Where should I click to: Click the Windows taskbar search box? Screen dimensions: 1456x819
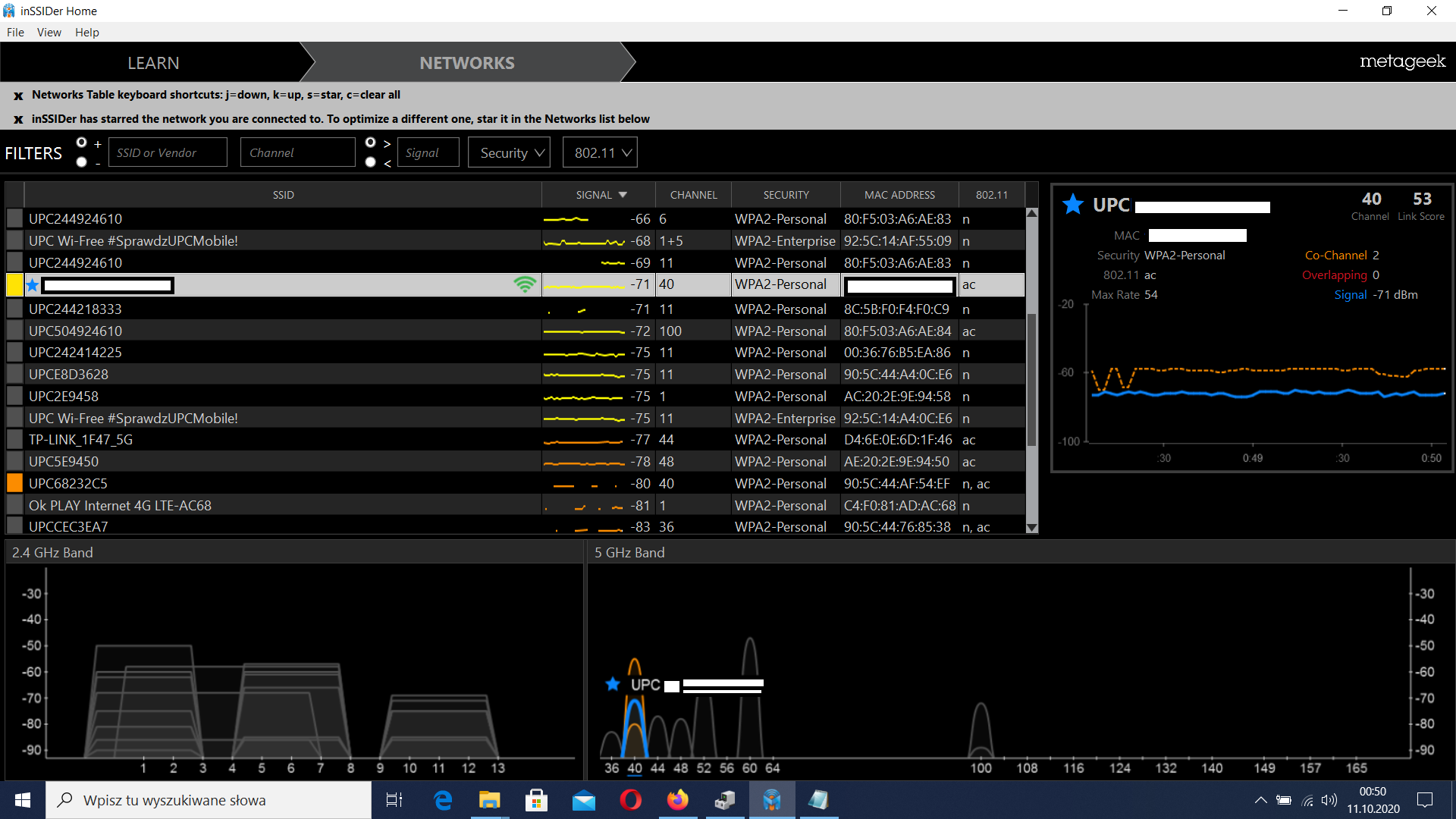(x=209, y=800)
